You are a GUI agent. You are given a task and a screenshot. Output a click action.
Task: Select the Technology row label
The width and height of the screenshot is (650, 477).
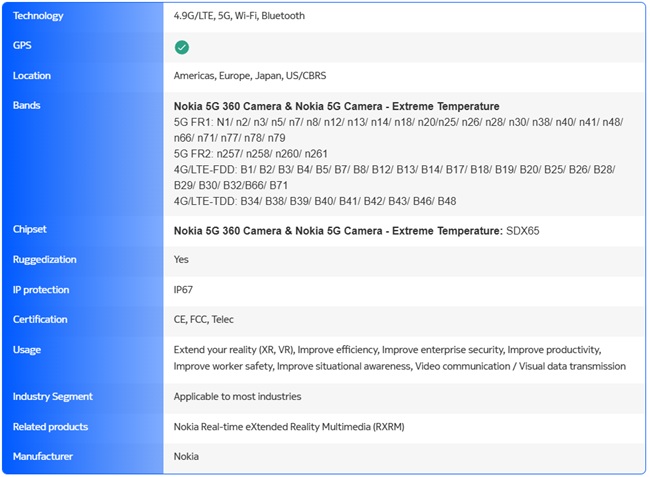(38, 16)
